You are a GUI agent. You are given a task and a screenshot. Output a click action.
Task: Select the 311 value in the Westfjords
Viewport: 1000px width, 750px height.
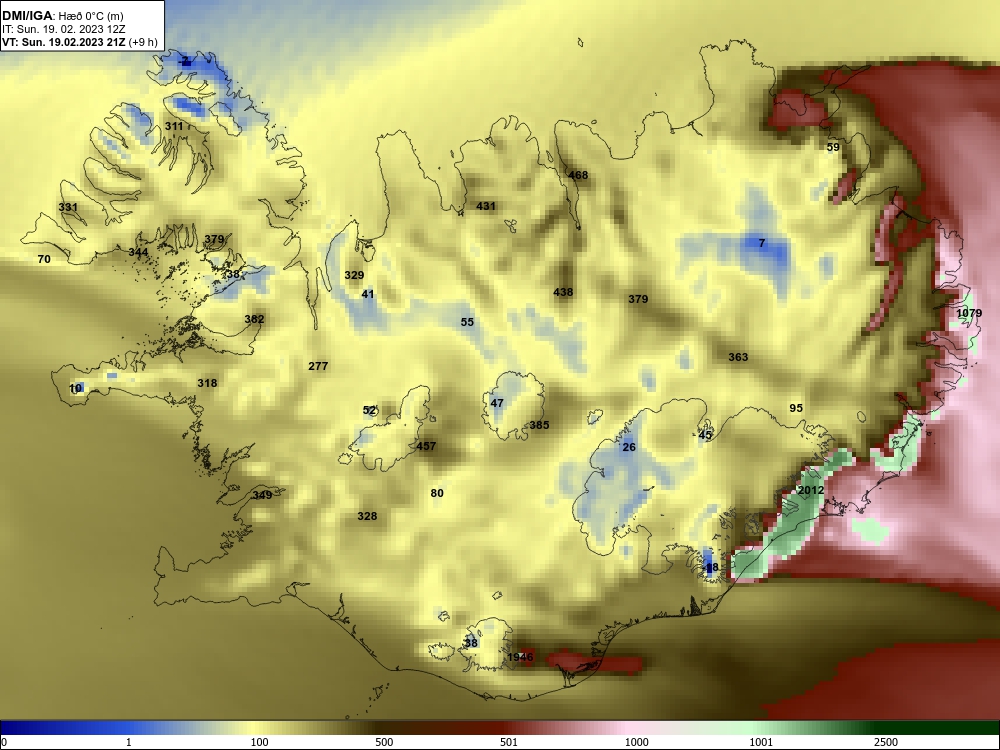[x=174, y=126]
